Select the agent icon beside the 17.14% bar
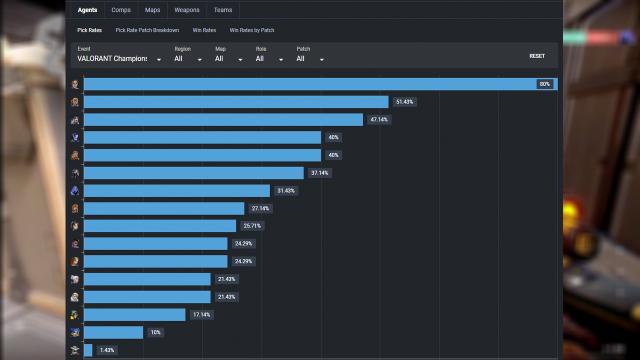The image size is (640, 360). tap(75, 315)
